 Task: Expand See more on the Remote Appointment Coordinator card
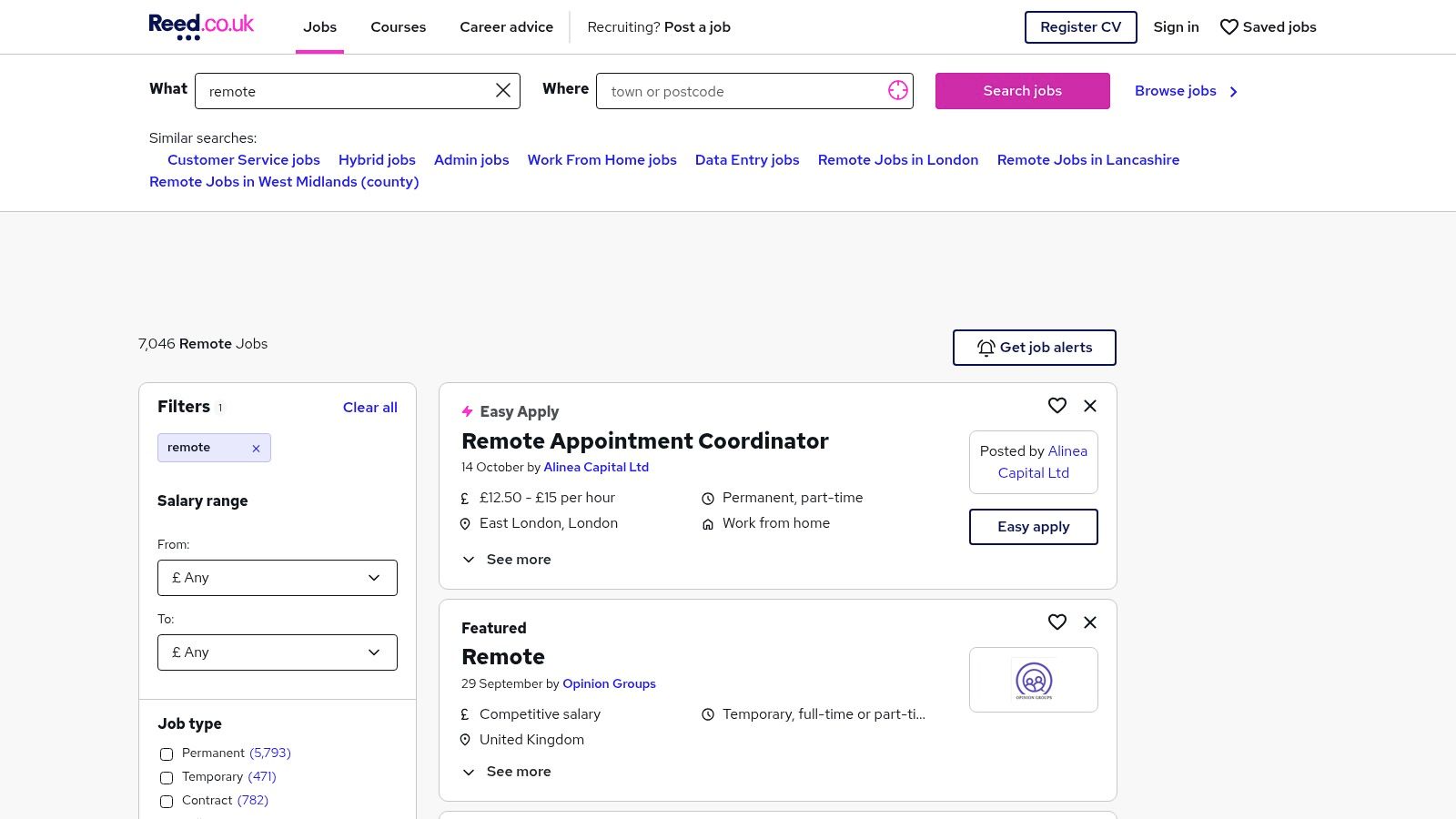506,559
